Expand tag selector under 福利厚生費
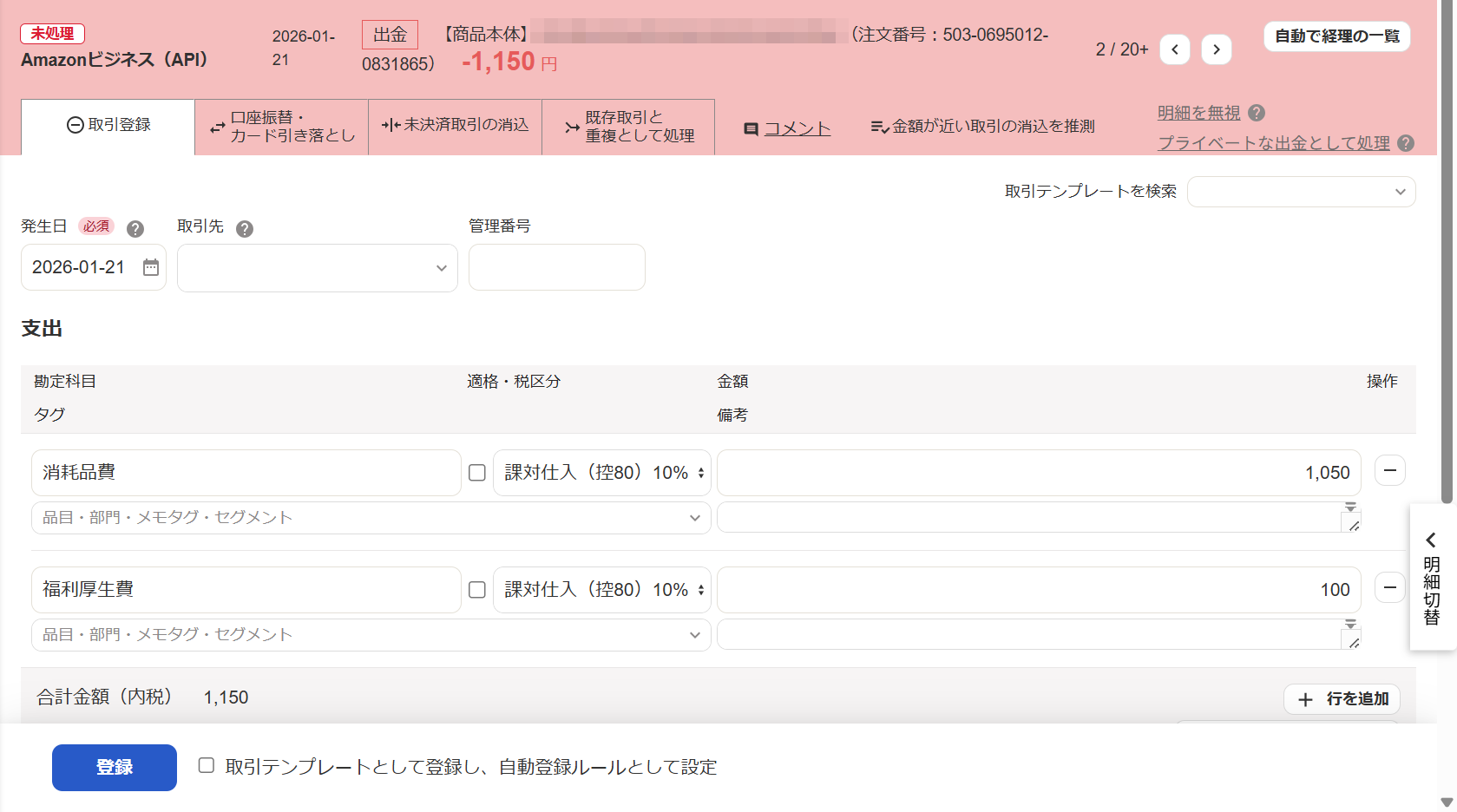The width and height of the screenshot is (1457, 812). (371, 635)
